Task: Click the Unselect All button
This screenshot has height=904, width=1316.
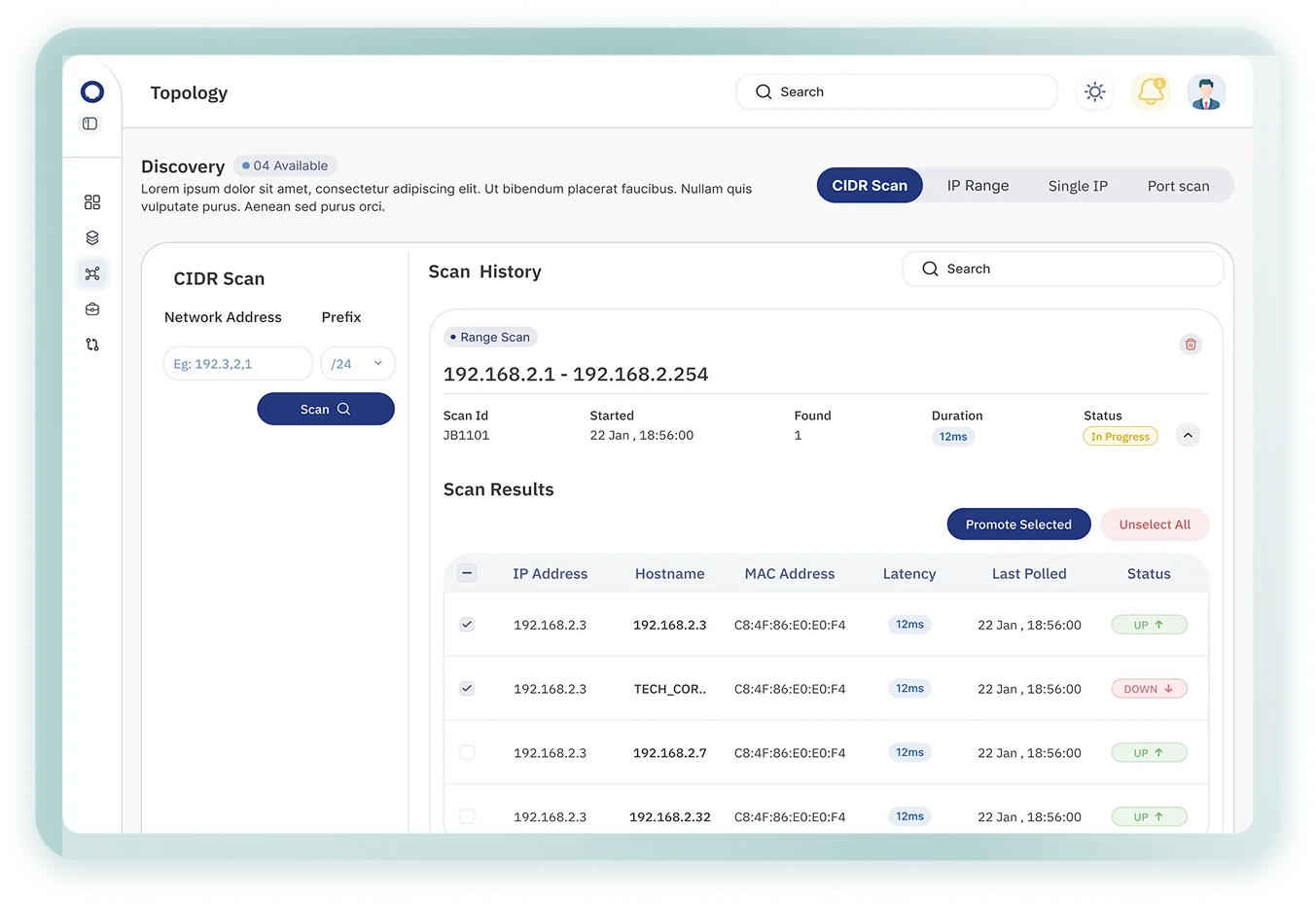Action: (1155, 524)
